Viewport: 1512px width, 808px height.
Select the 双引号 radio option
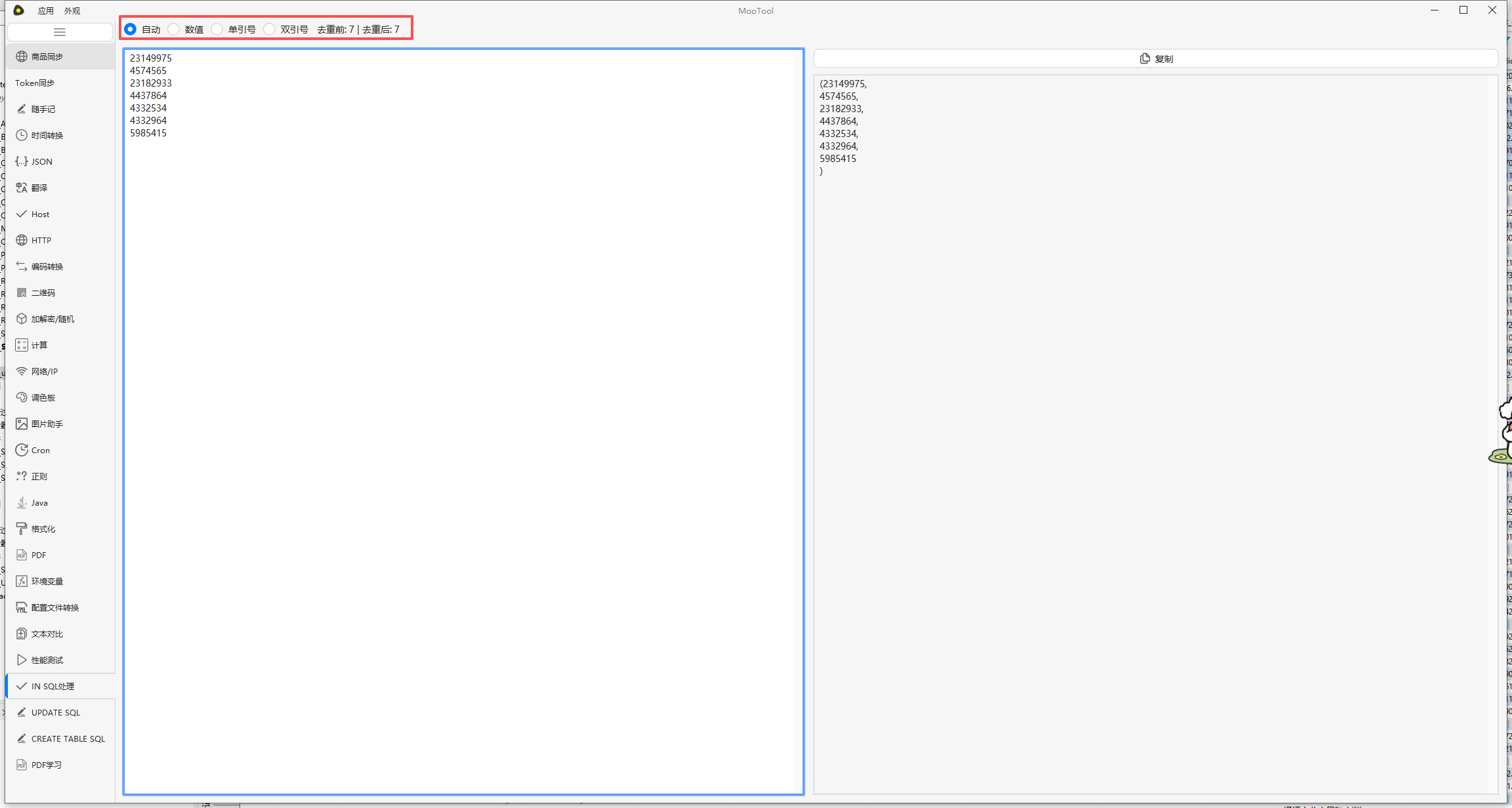270,30
